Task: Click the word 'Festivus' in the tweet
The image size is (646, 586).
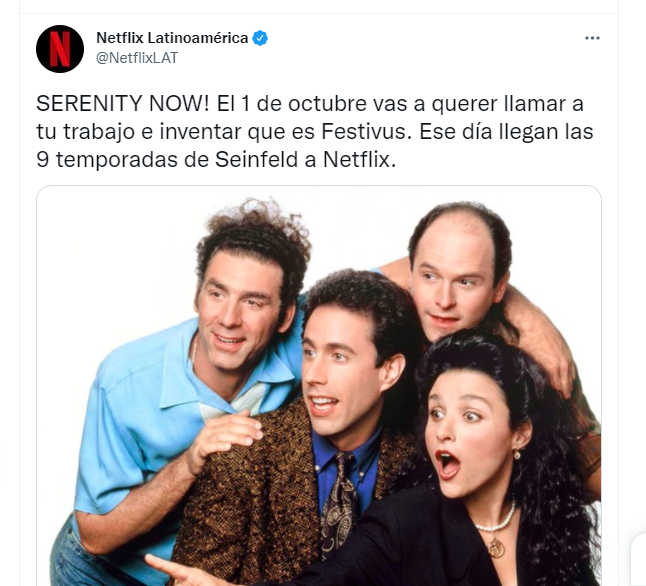Action: tap(366, 131)
